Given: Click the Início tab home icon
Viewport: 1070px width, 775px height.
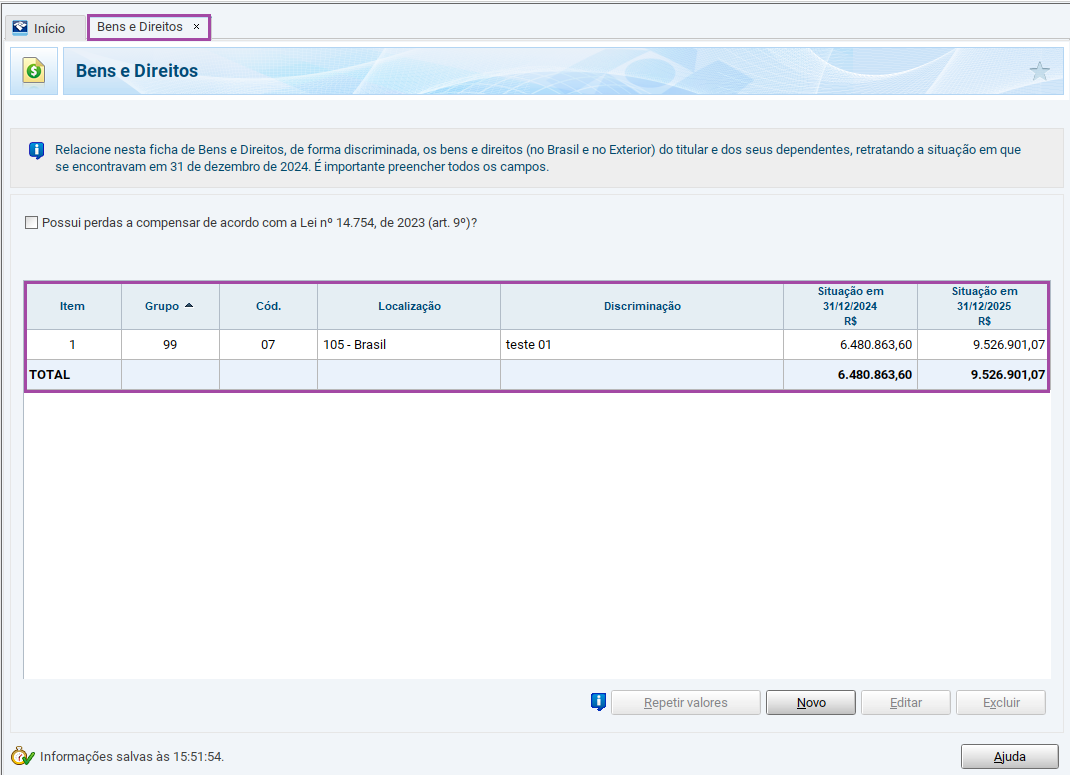Looking at the screenshot, I should [20, 28].
